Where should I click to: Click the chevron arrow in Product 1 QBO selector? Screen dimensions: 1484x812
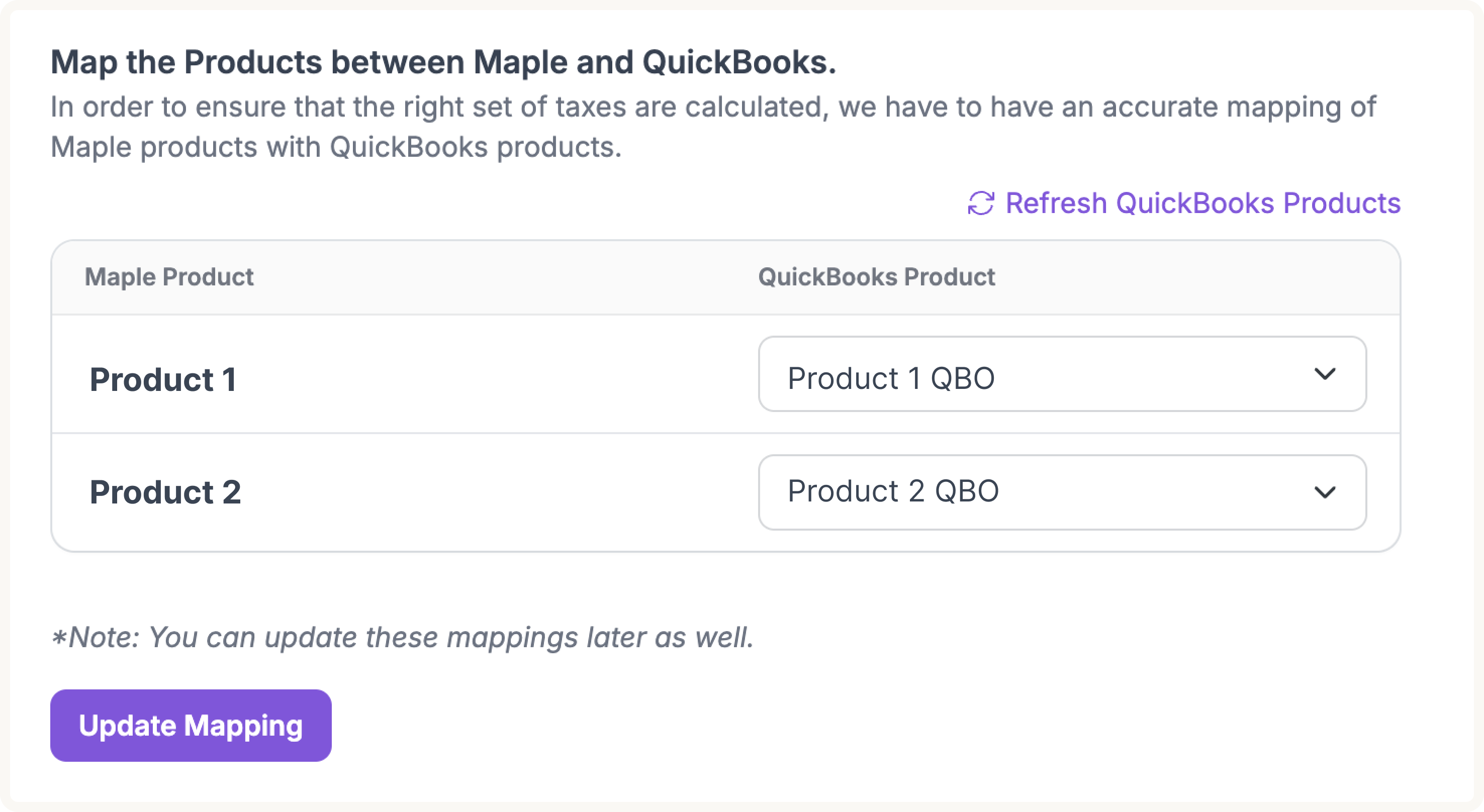[1325, 374]
